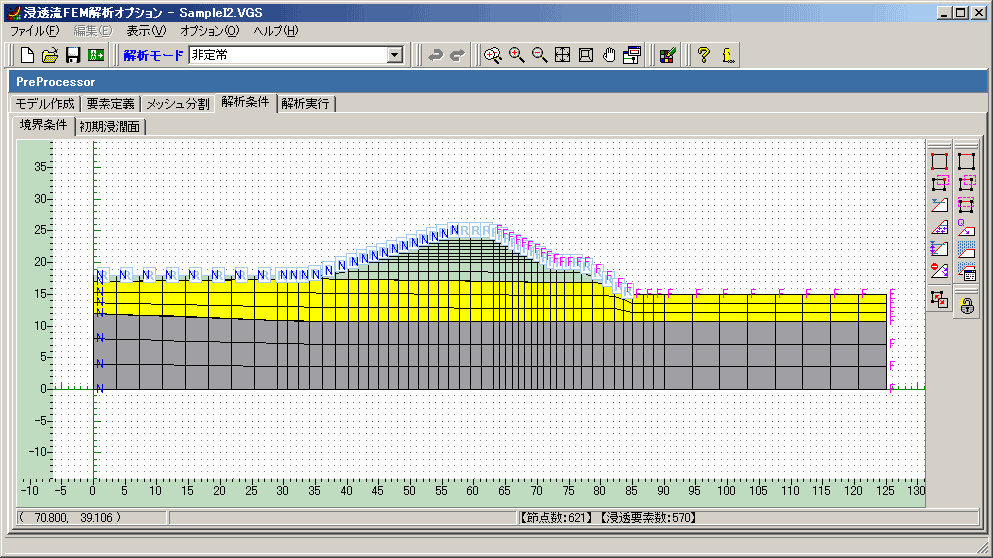The height and width of the screenshot is (558, 993).
Task: Select the zoom in magnifier tool
Action: coord(516,56)
